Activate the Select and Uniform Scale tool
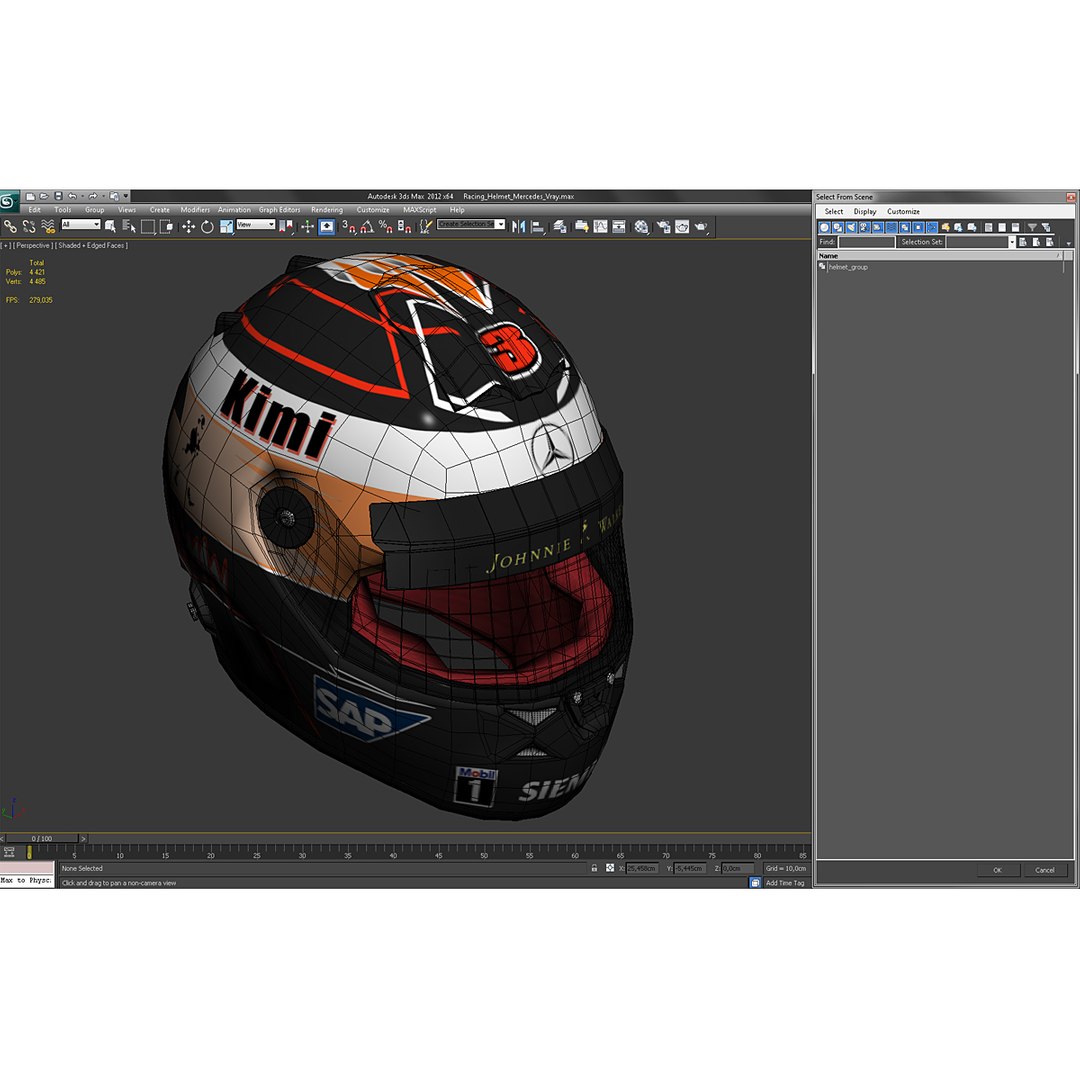Viewport: 1080px width, 1080px height. 226,226
